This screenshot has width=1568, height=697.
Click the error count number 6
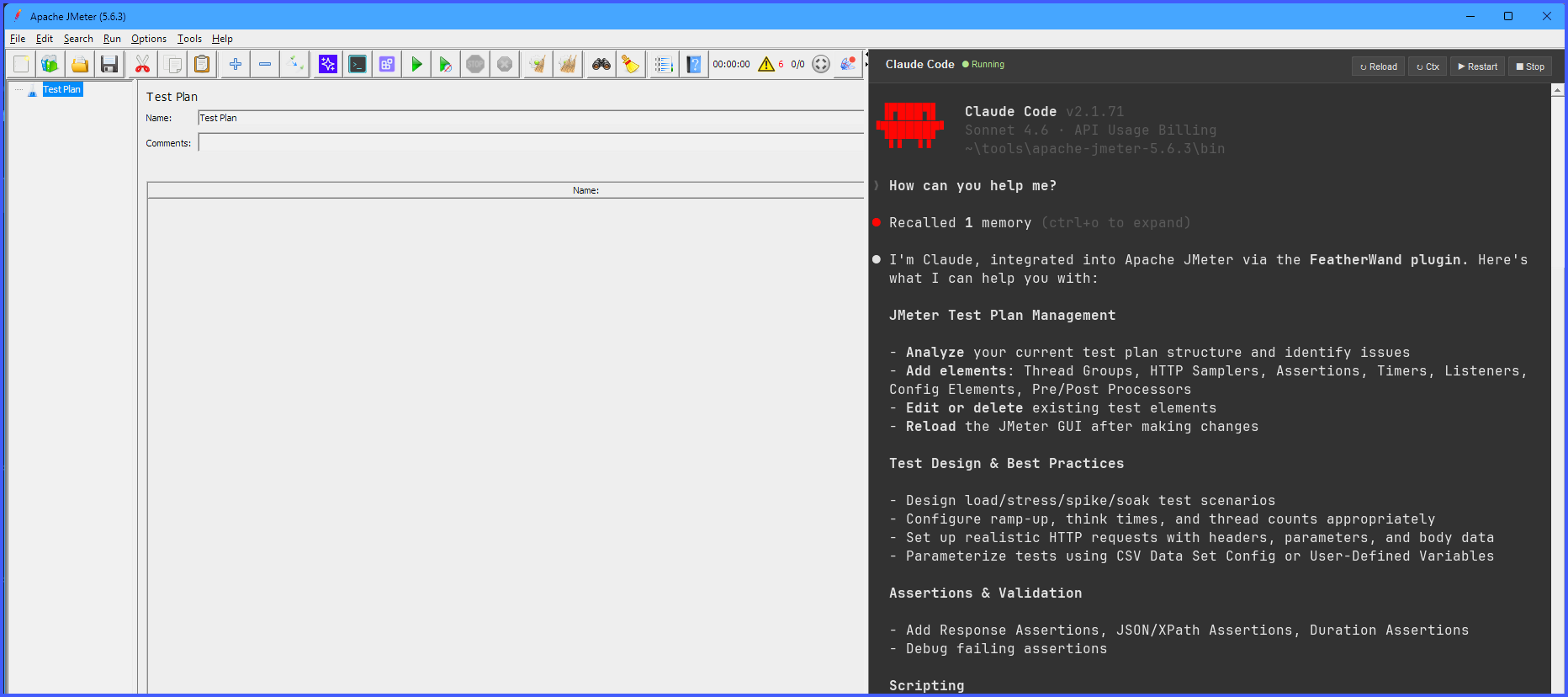781,64
